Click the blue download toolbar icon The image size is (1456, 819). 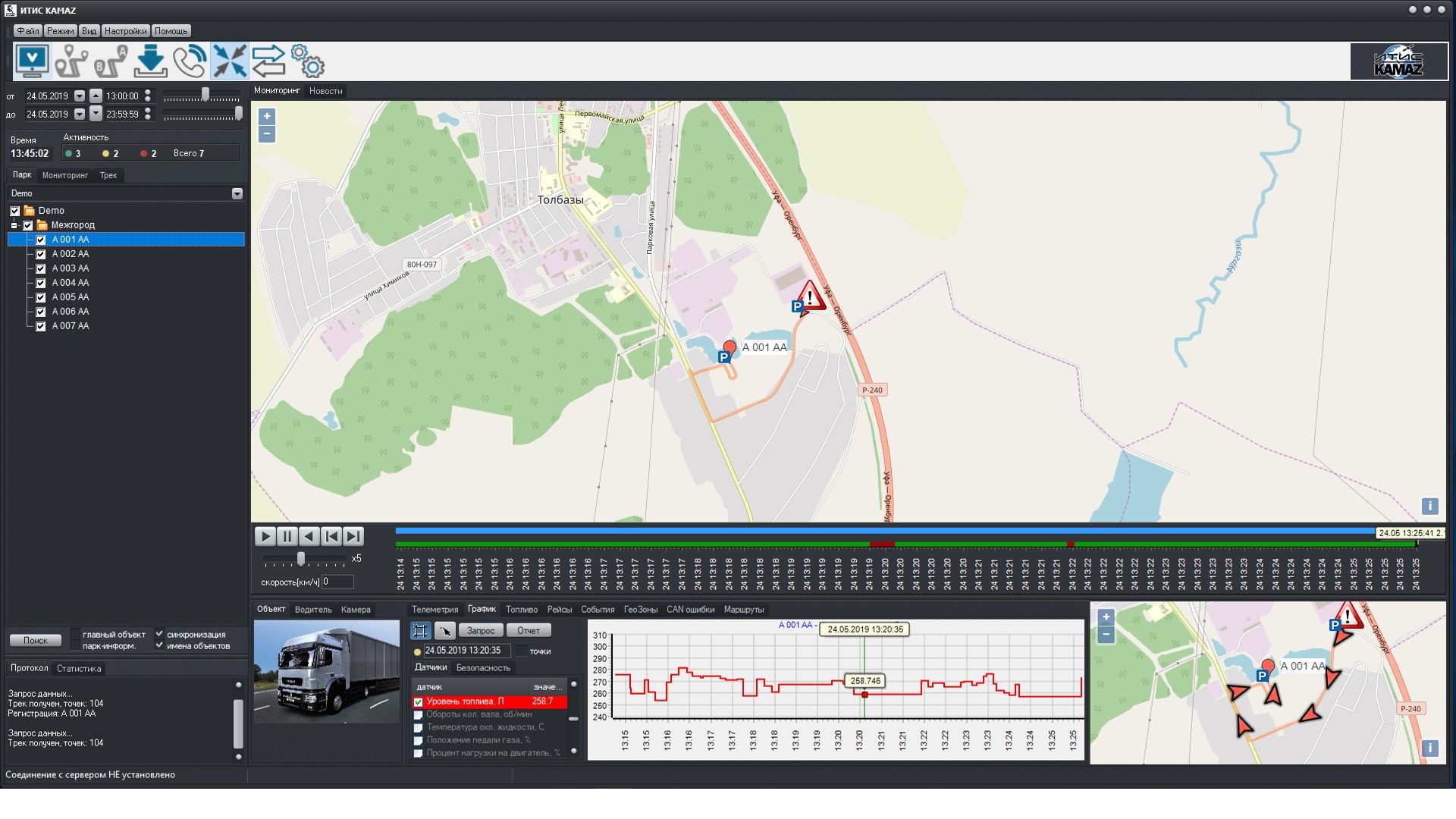151,61
